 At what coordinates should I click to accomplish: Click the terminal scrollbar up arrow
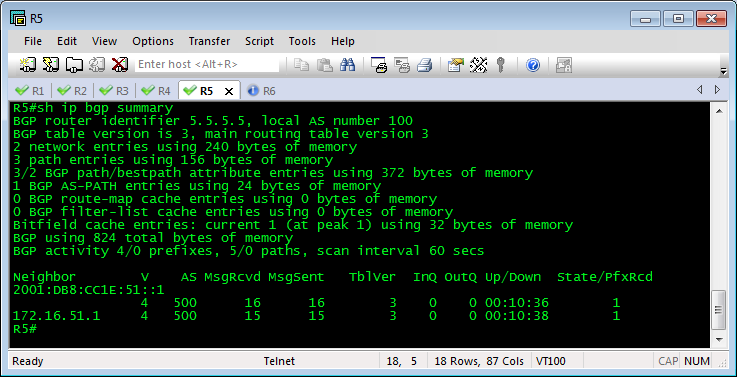pos(718,111)
